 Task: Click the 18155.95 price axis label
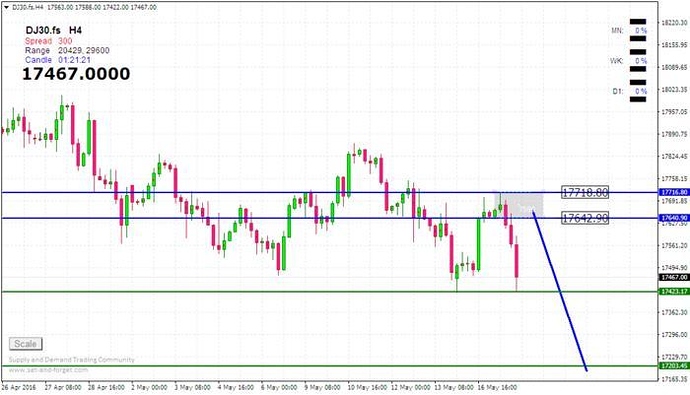point(674,45)
